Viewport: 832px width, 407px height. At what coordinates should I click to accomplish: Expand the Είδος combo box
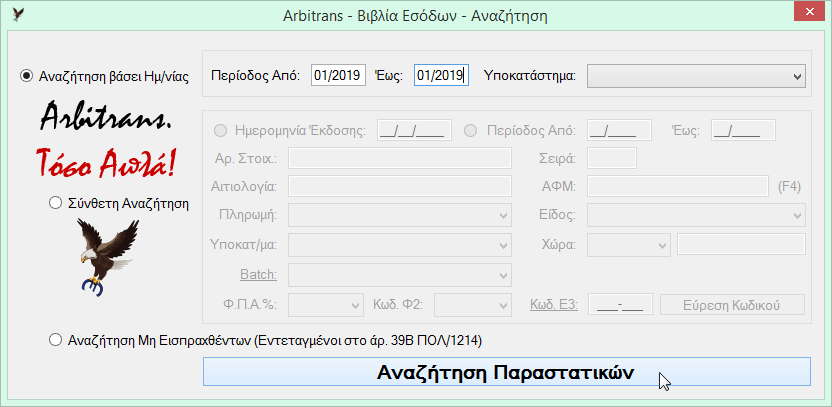click(696, 215)
